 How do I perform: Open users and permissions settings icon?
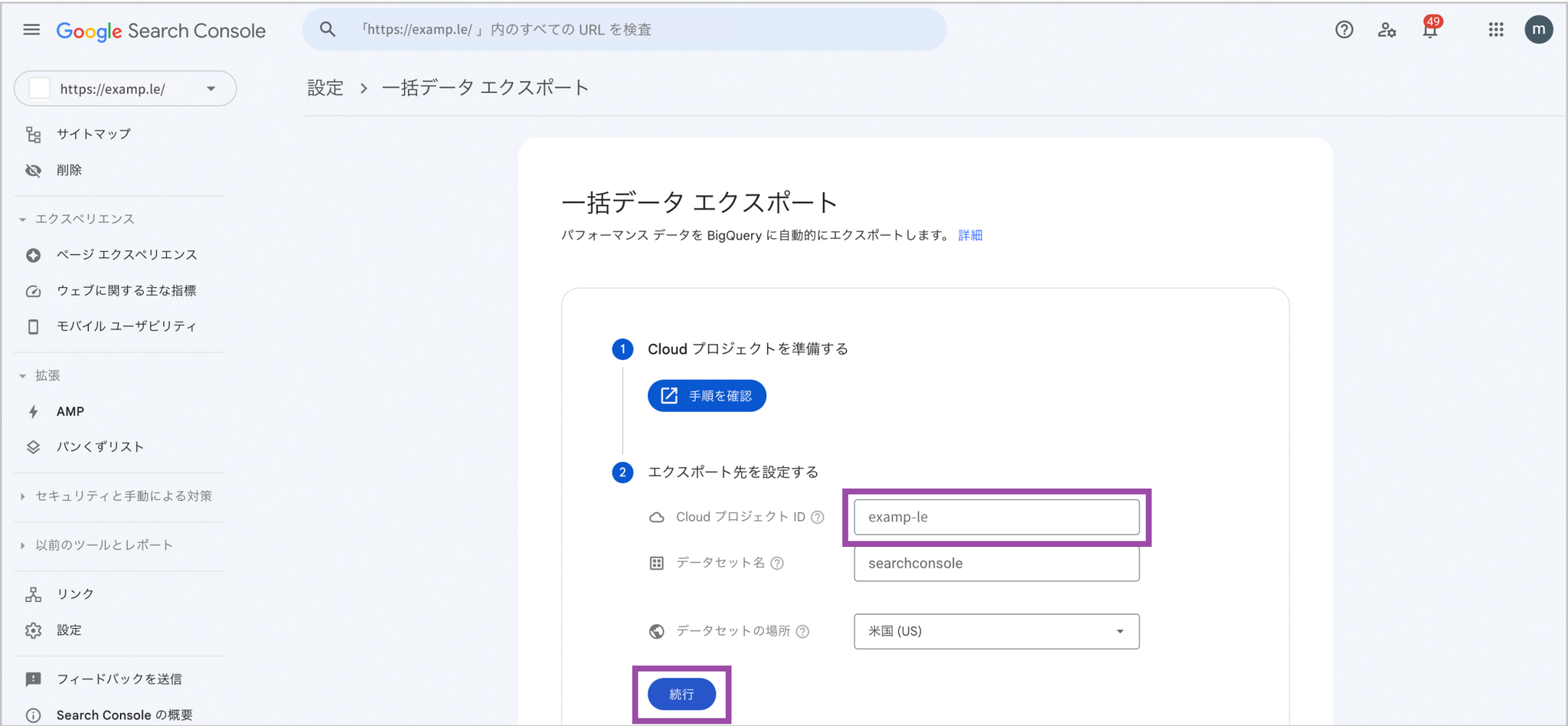pos(1387,30)
